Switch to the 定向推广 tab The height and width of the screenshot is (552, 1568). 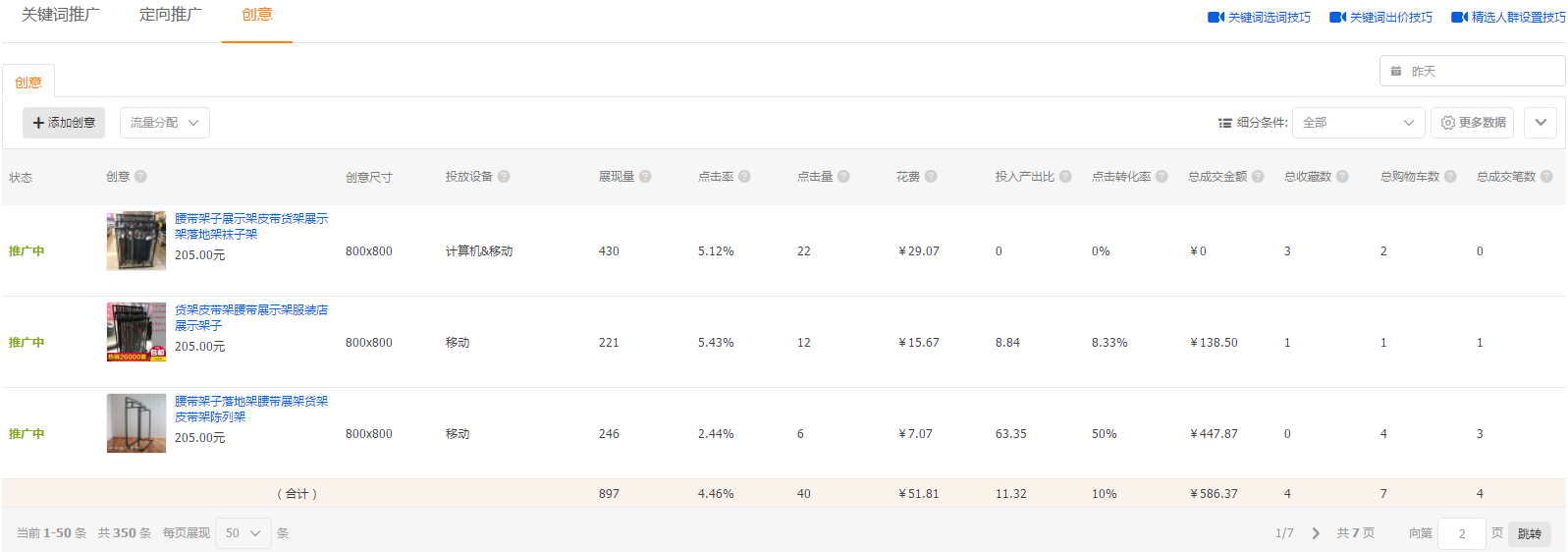click(171, 15)
